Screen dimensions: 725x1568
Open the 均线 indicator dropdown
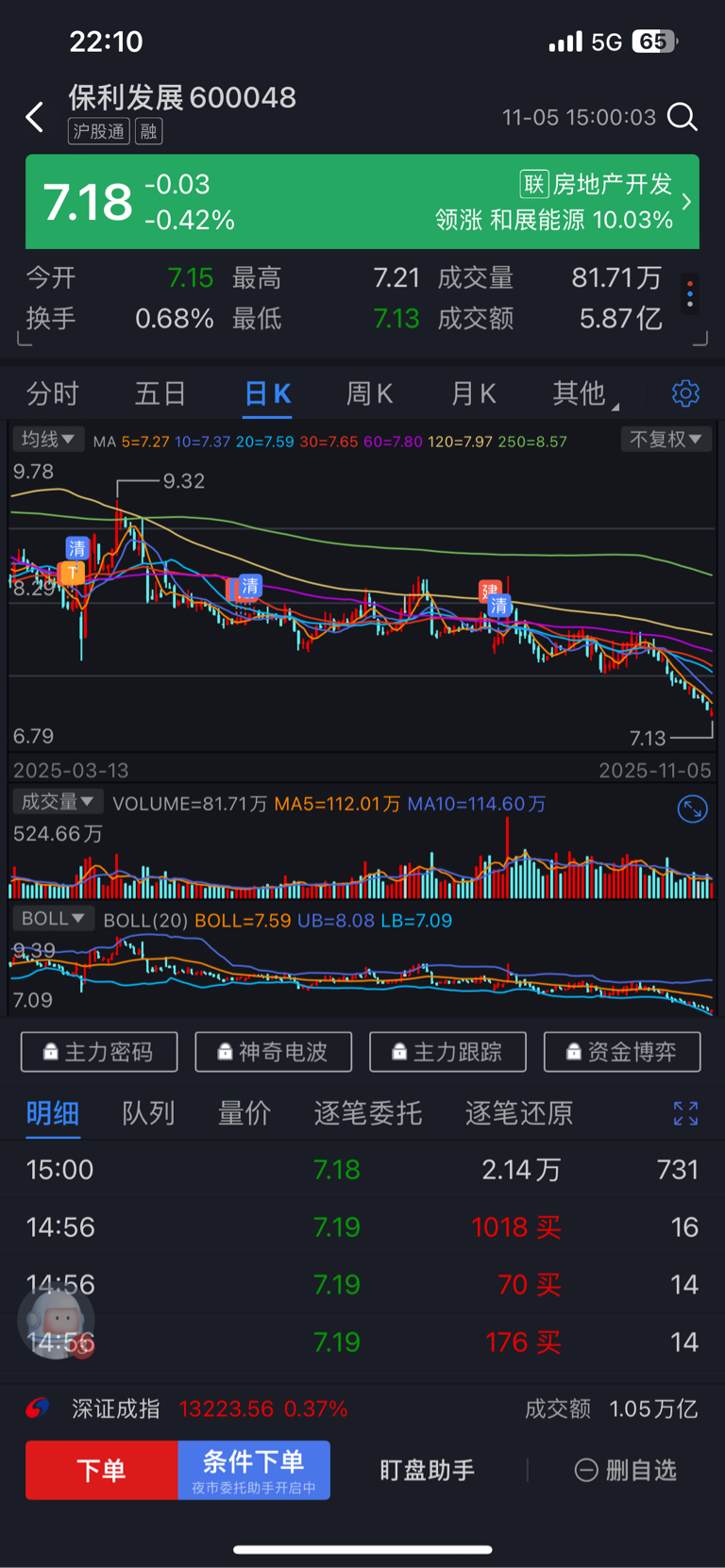click(48, 440)
